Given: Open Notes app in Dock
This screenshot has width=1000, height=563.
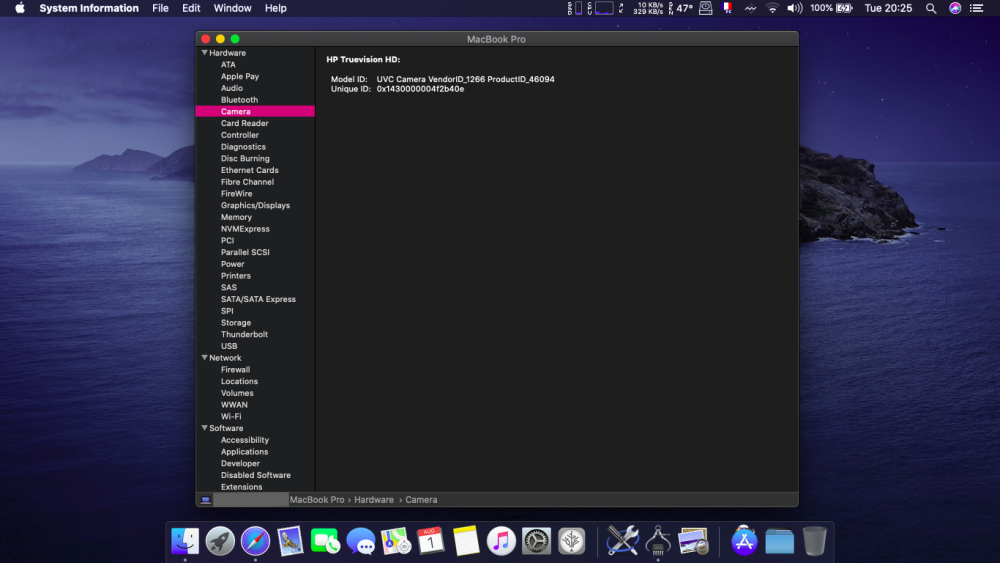Looking at the screenshot, I should (466, 541).
